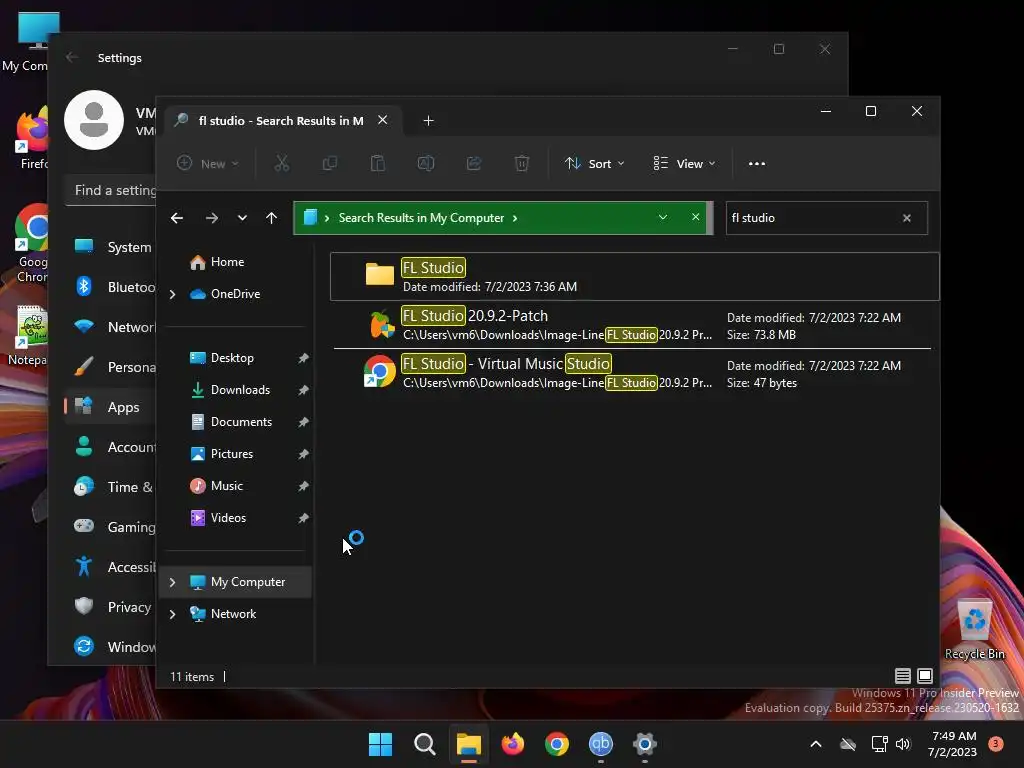Click the Chrome shortcut icon in results
The height and width of the screenshot is (768, 1024).
(379, 372)
